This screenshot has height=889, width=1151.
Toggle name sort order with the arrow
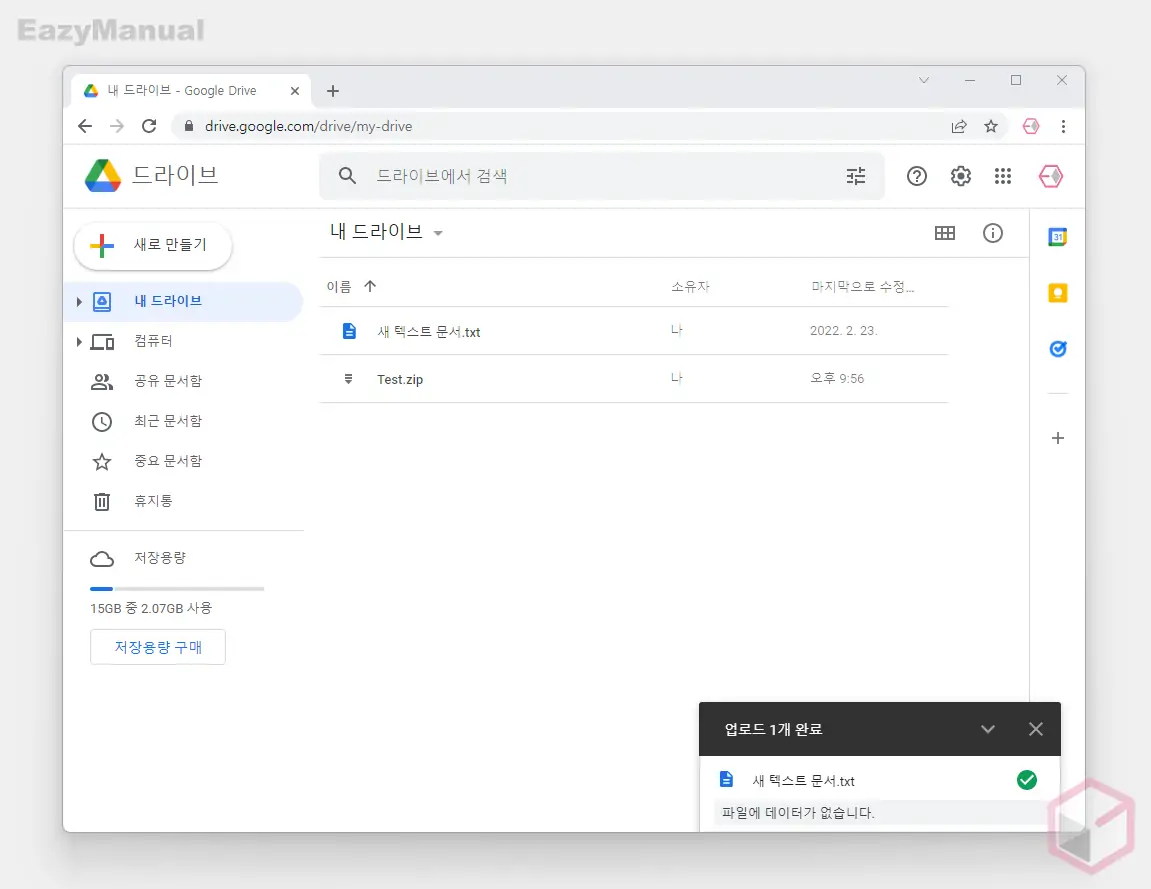370,286
